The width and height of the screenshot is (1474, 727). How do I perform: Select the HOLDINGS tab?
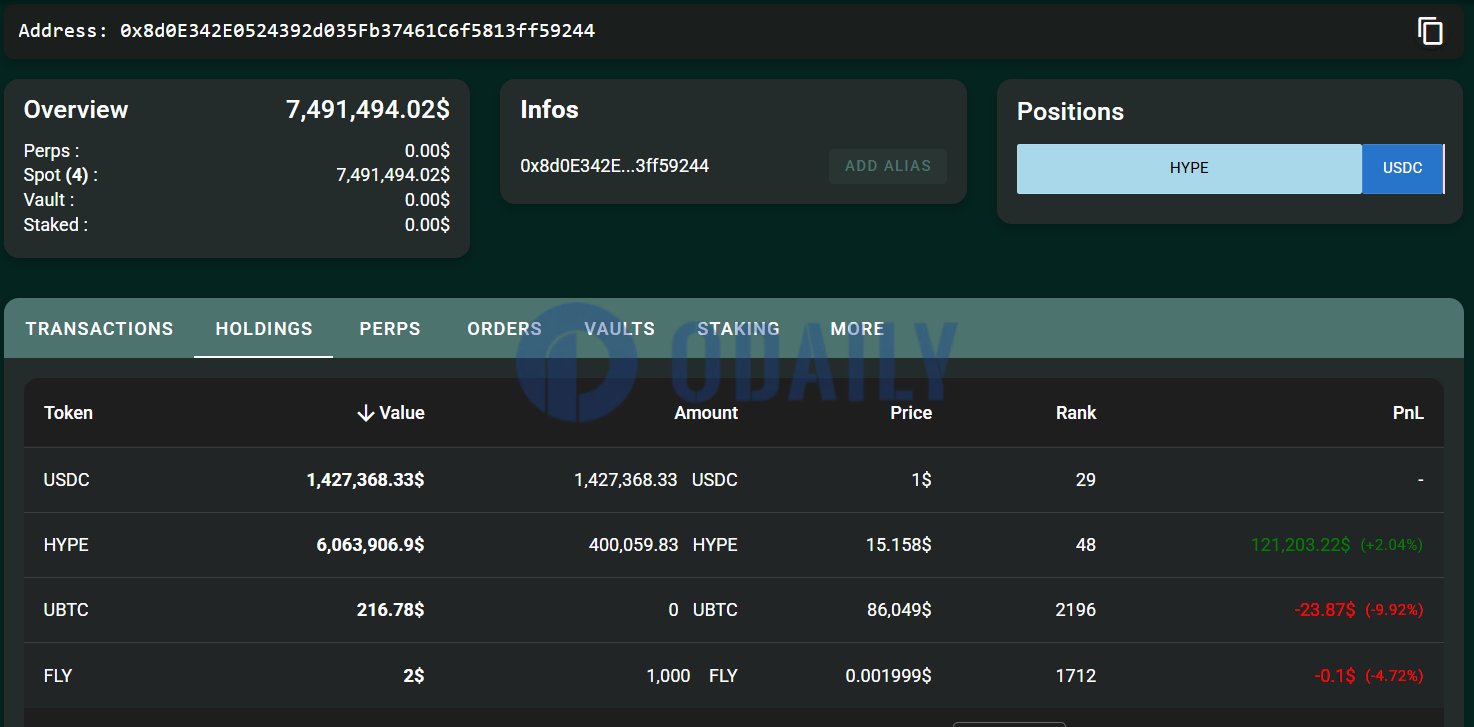(x=264, y=329)
